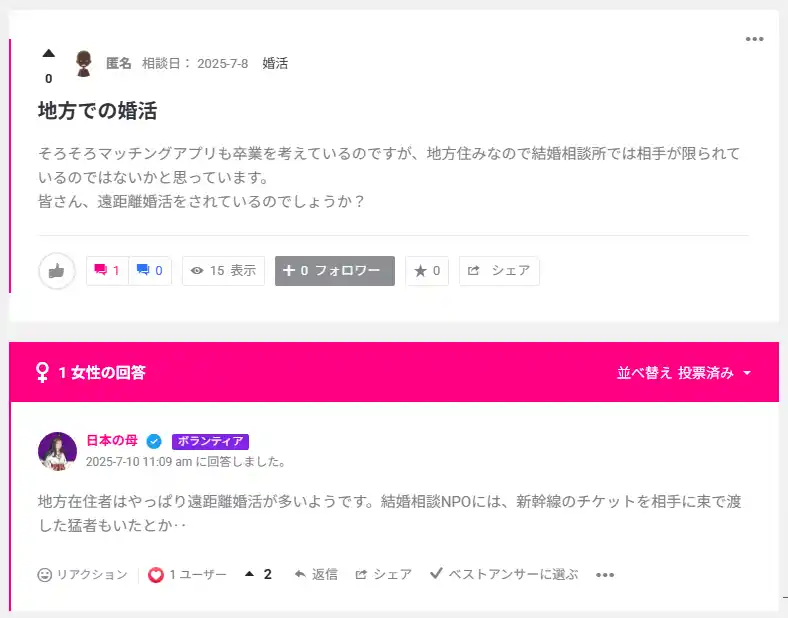Toggle heart reaction showing 1ユーザー
This screenshot has width=788, height=618.
155,575
